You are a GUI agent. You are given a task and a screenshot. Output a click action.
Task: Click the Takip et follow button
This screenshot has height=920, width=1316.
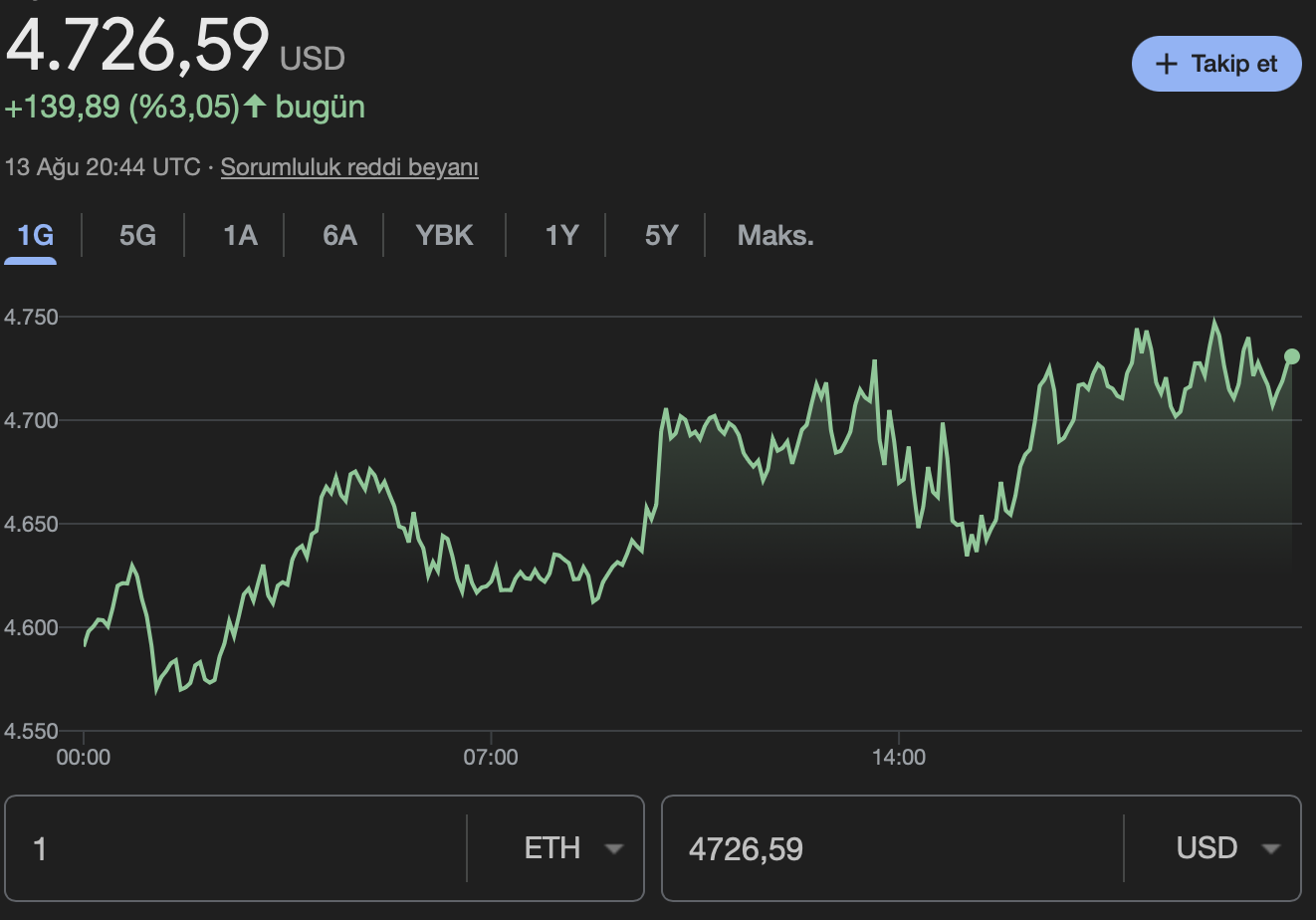click(x=1216, y=64)
